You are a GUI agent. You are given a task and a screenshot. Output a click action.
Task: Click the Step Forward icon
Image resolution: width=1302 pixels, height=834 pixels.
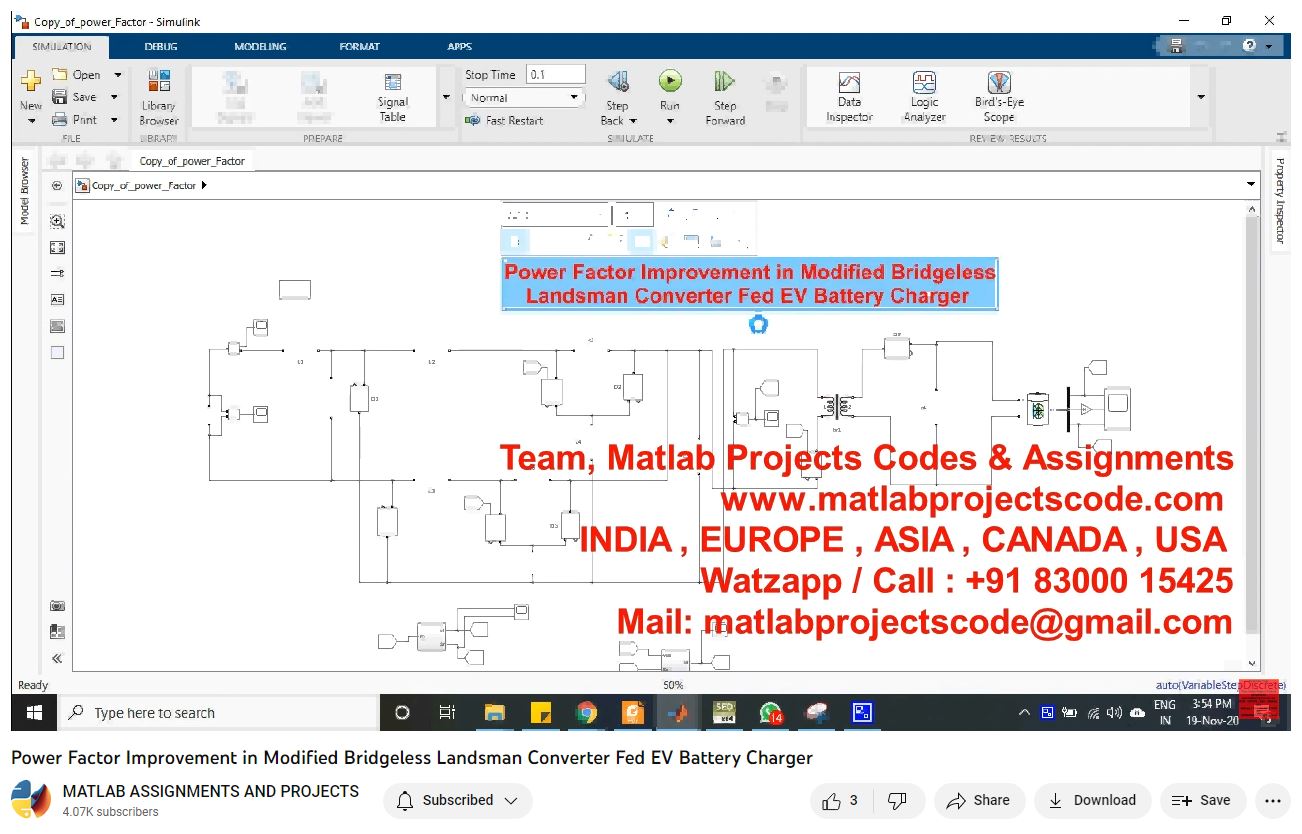725,82
